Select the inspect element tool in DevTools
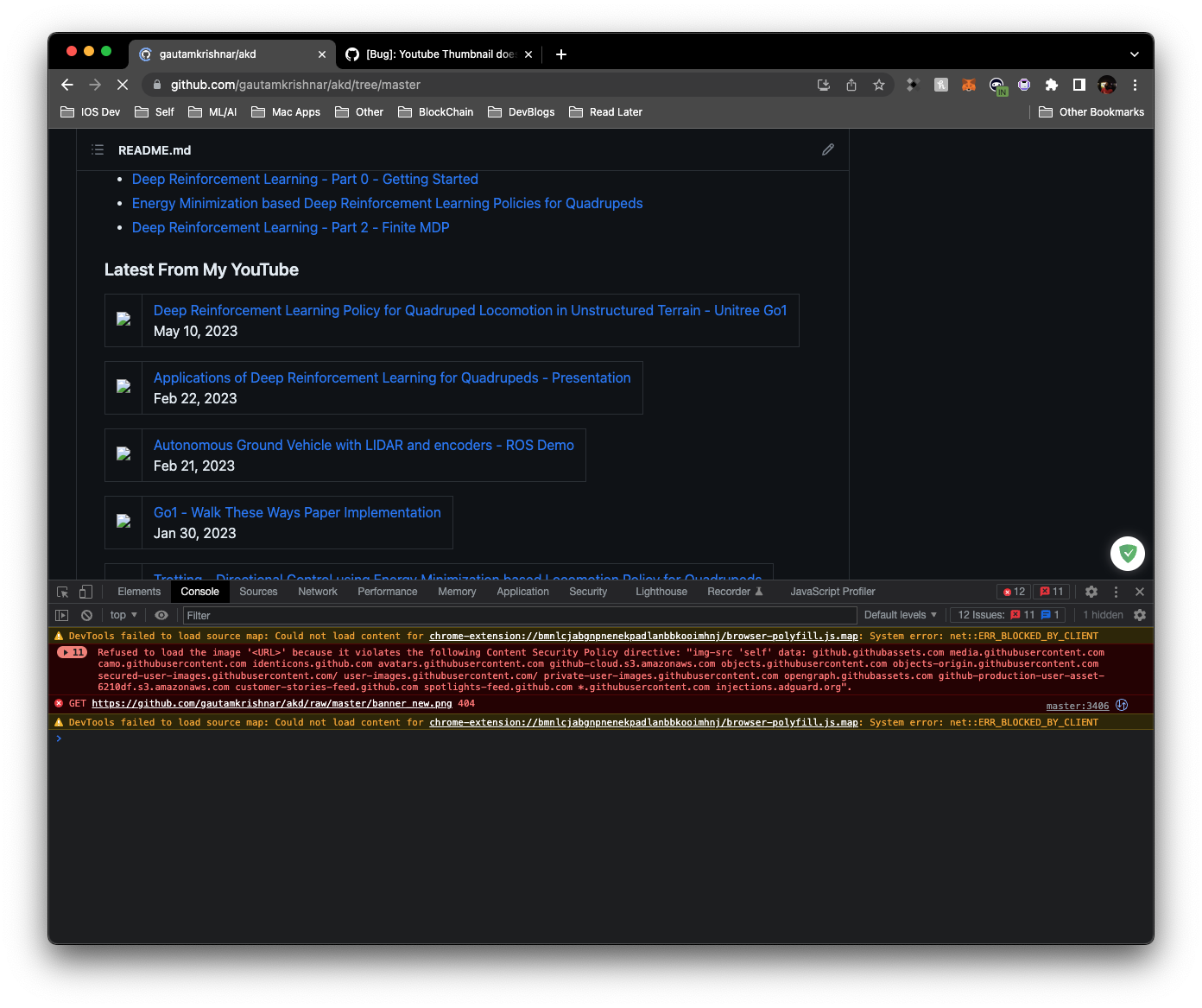 tap(61, 591)
